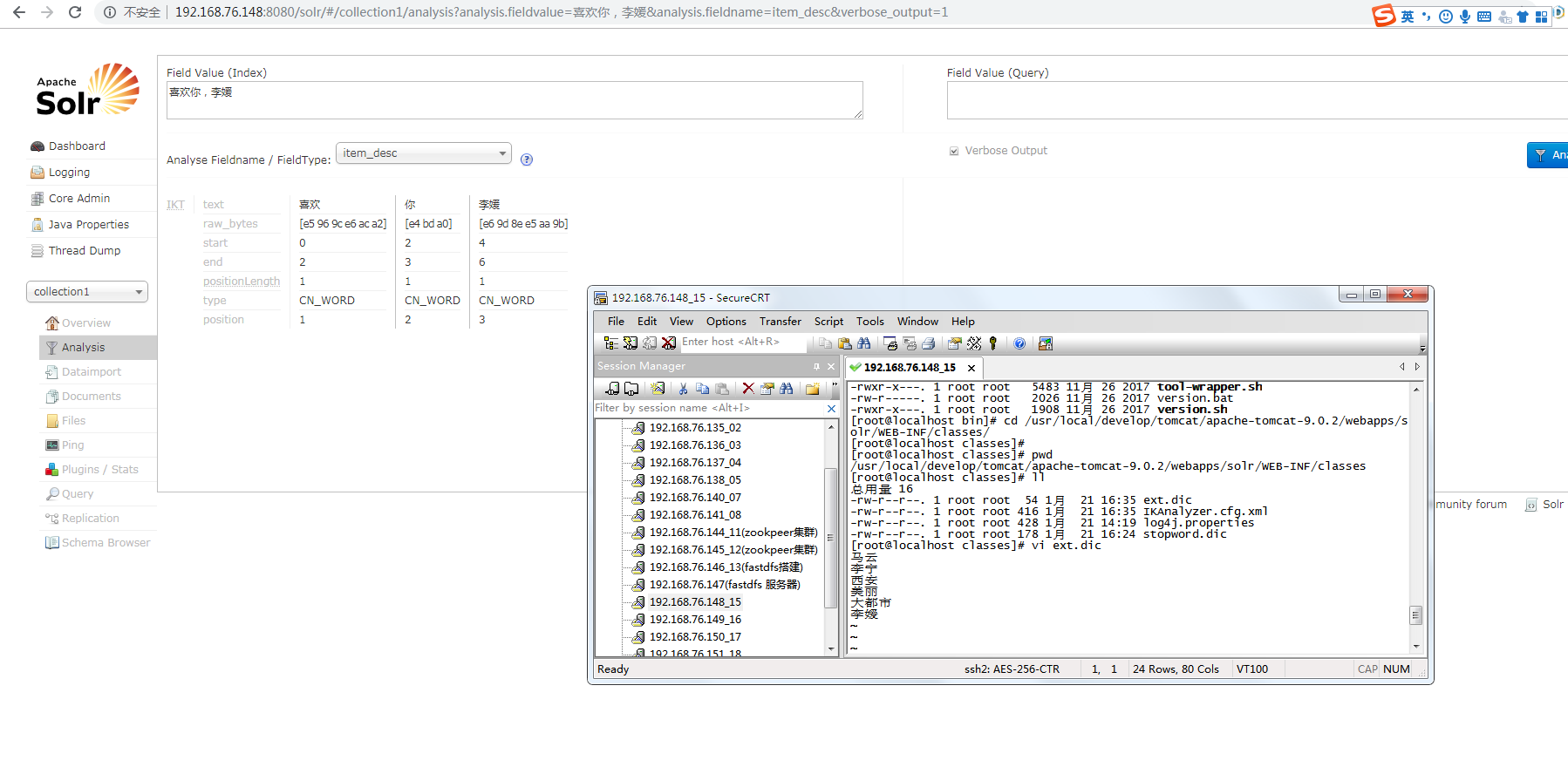
Task: Open Solr Query page for collection1
Action: (x=77, y=493)
